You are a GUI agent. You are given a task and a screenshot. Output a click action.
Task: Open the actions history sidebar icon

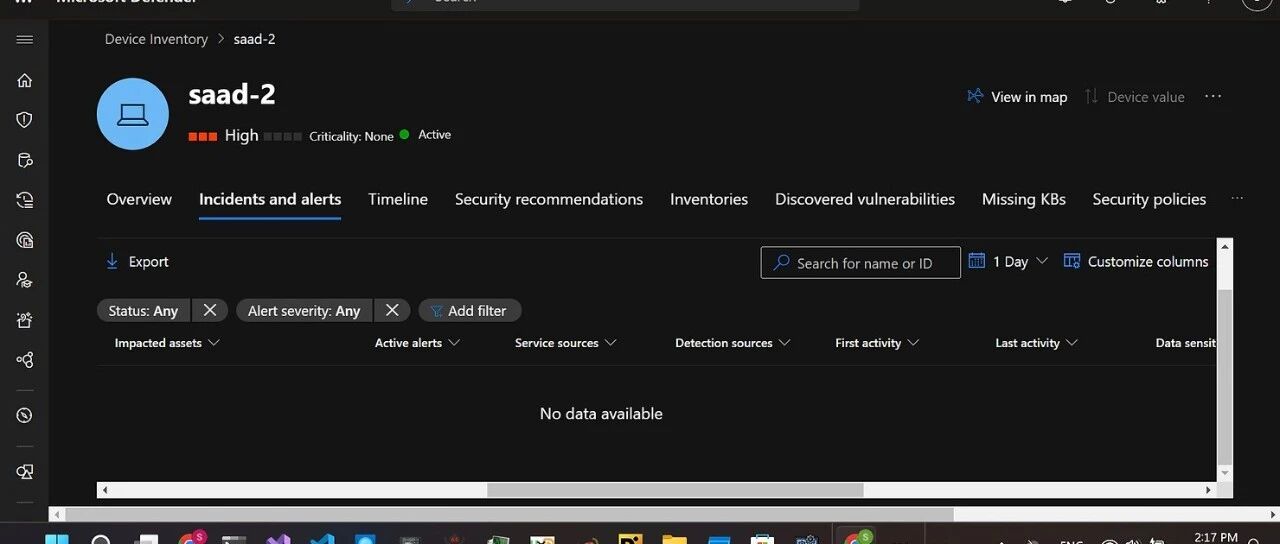[25, 200]
